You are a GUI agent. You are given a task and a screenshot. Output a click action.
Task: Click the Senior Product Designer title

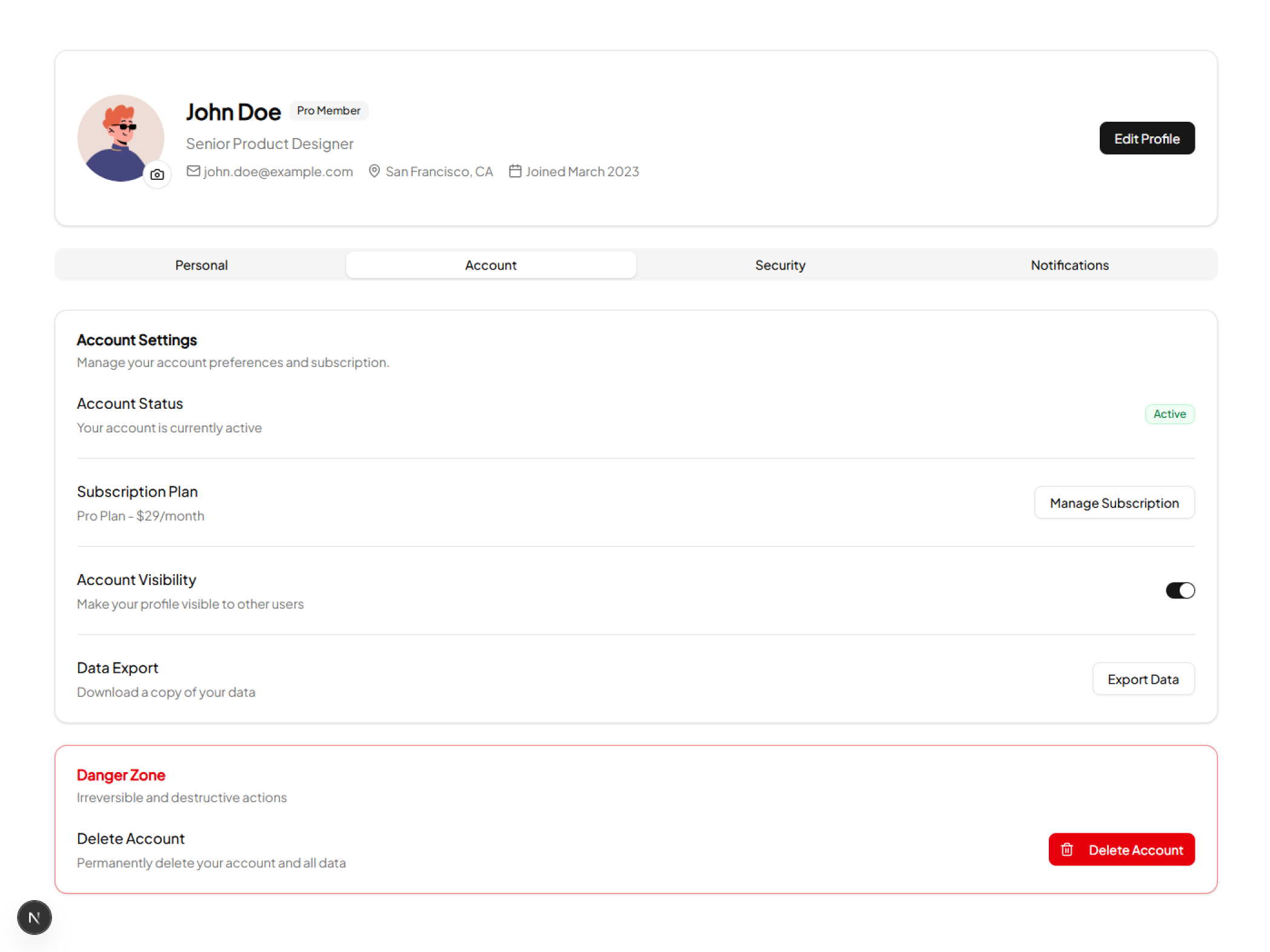pos(270,144)
